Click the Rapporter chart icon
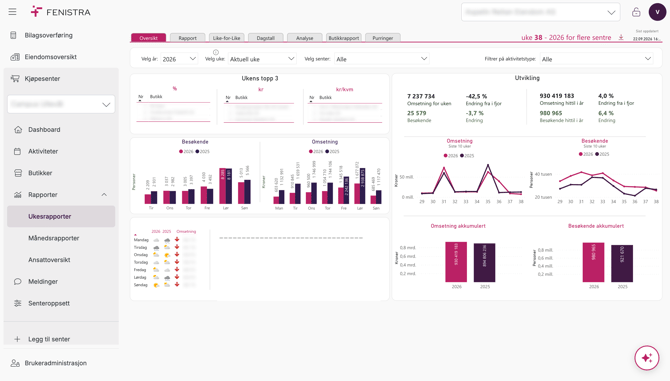670x381 pixels. pos(18,195)
